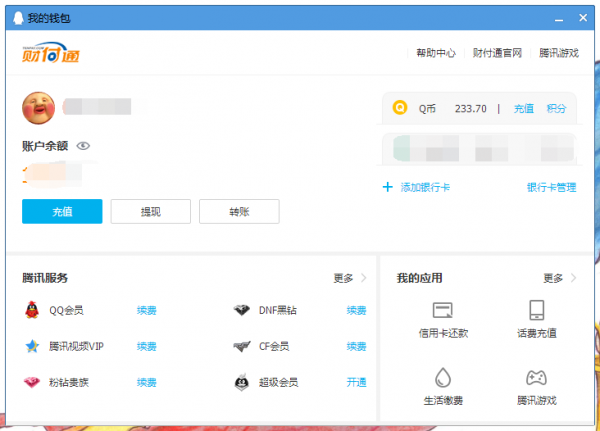
Task: Click the user avatar picture
Action: coord(38,108)
